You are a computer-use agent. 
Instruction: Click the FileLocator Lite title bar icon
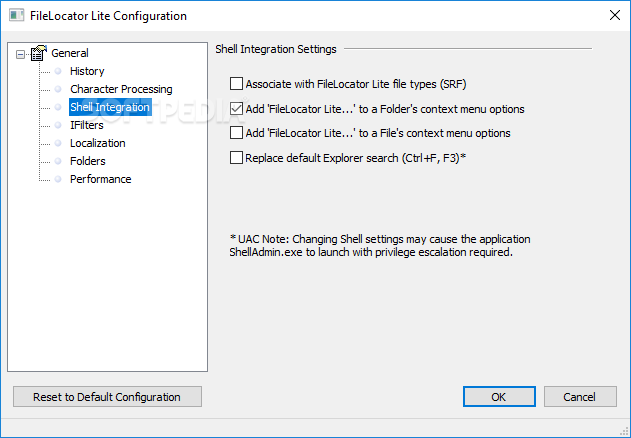[x=16, y=16]
